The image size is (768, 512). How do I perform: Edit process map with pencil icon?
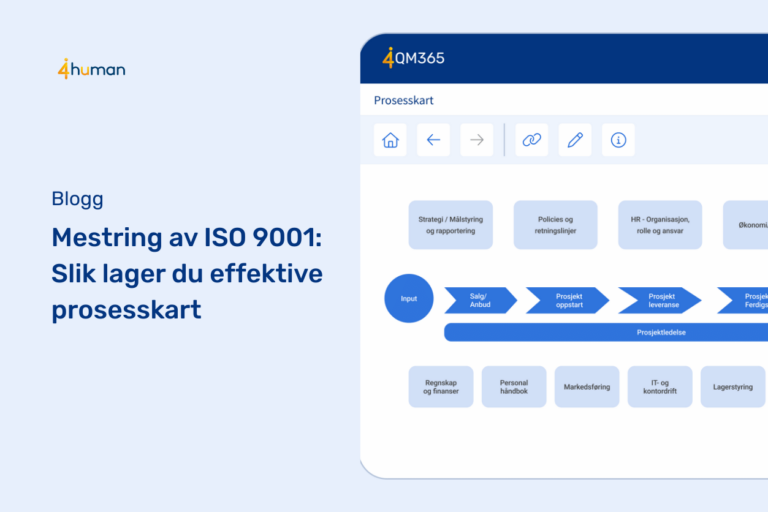(x=575, y=140)
